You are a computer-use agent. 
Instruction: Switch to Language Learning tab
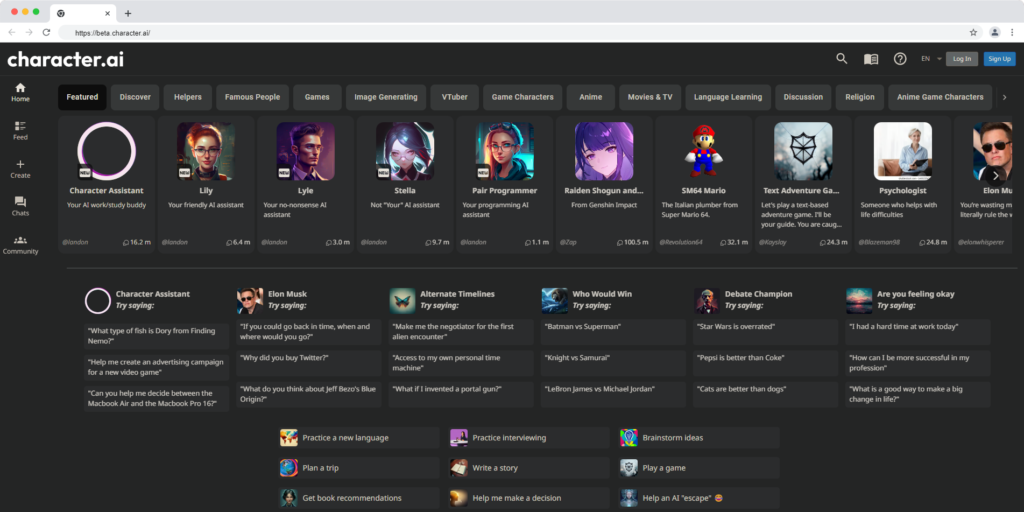(728, 97)
